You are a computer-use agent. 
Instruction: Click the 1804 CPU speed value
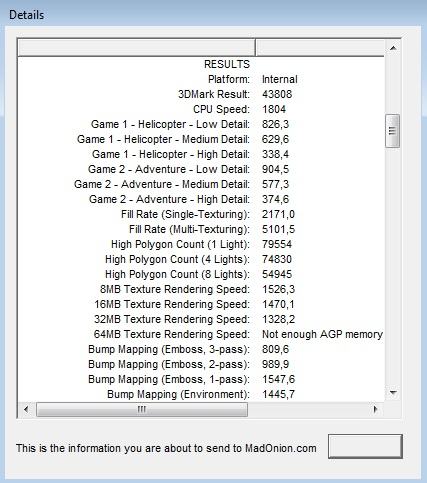tap(274, 109)
